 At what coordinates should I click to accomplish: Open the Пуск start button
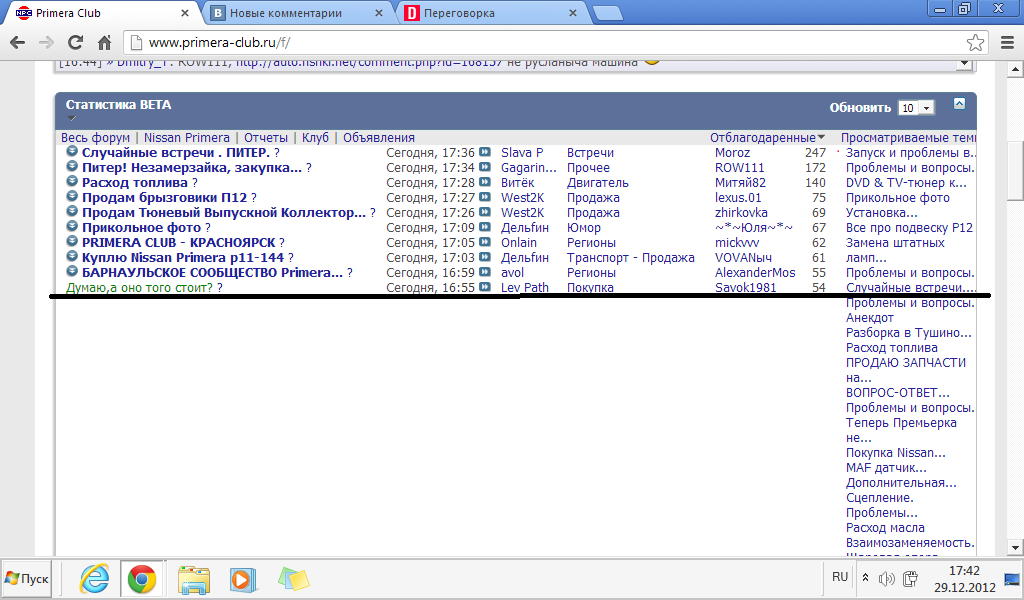[27, 578]
